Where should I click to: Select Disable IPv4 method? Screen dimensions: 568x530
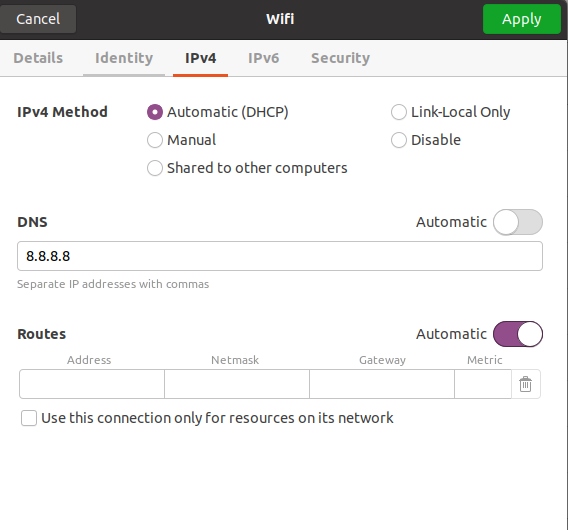398,140
